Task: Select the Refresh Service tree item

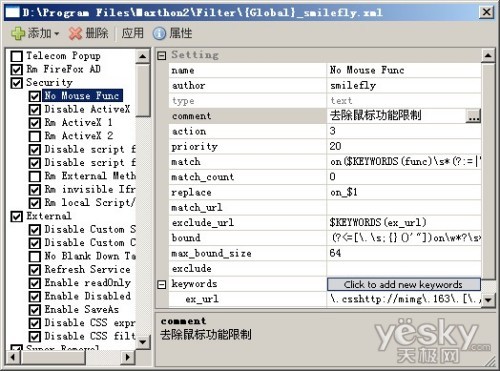Action: click(x=87, y=269)
